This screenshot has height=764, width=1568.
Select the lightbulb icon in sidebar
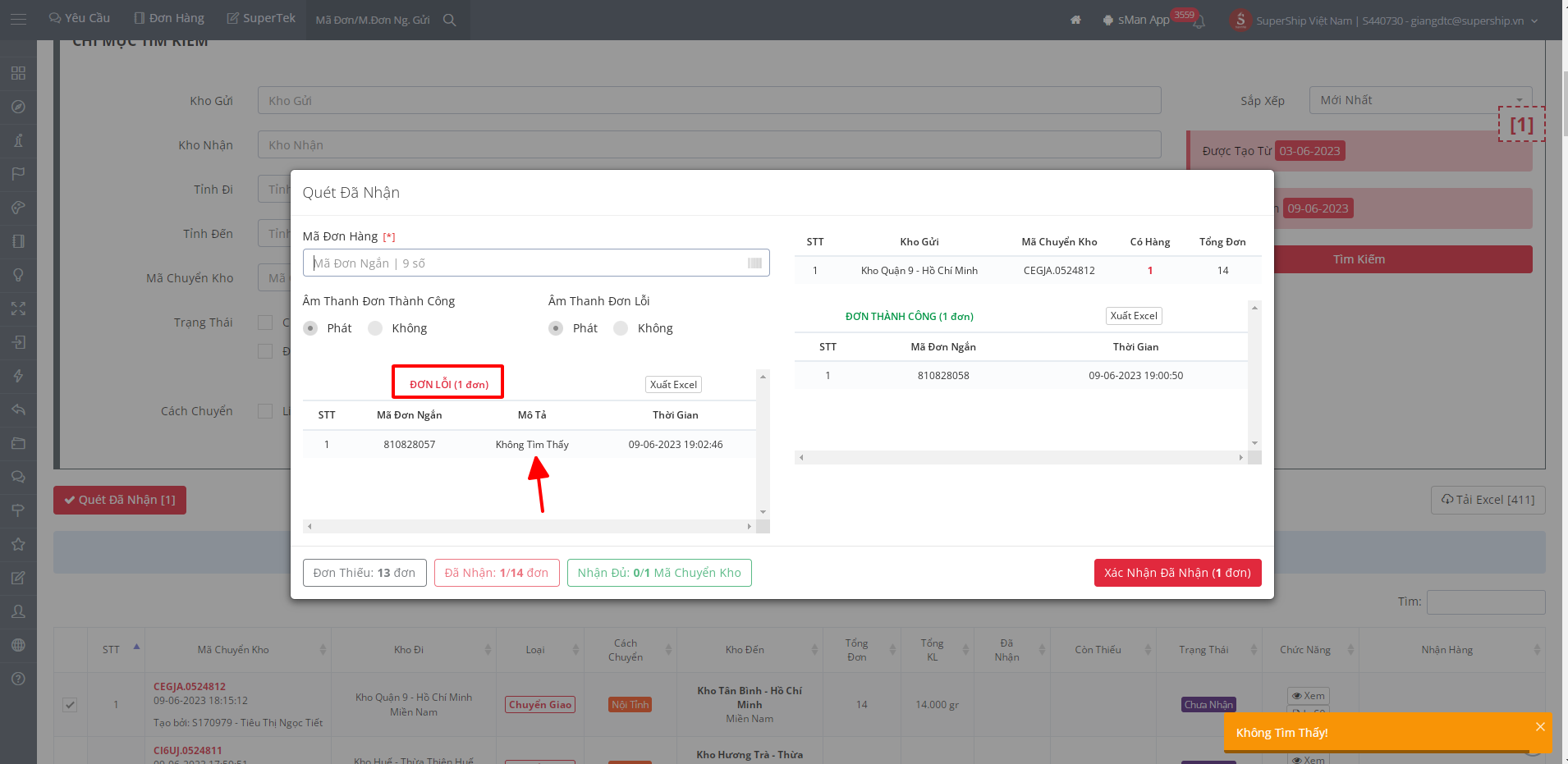[18, 275]
